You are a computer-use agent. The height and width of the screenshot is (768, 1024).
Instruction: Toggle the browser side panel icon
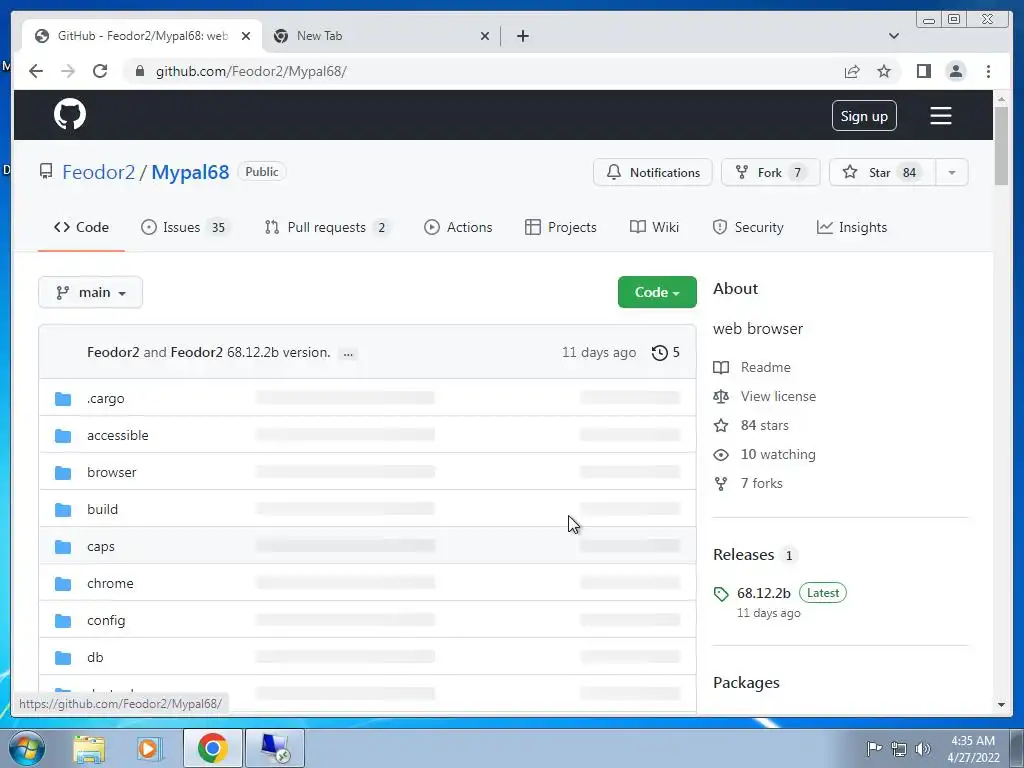coord(923,71)
